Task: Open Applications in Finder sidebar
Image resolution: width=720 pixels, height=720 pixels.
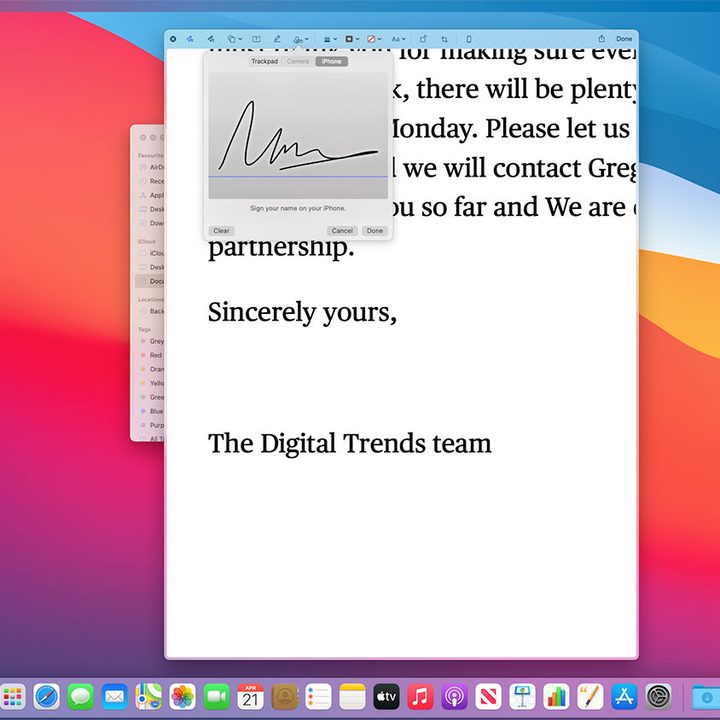Action: click(152, 195)
